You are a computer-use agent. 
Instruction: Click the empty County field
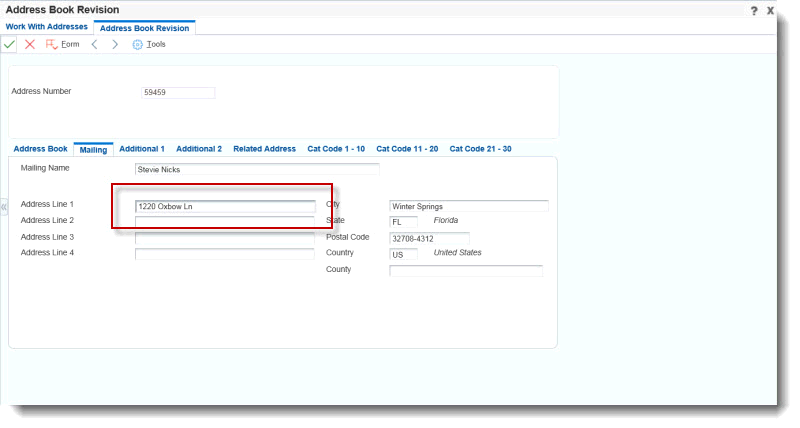point(466,271)
